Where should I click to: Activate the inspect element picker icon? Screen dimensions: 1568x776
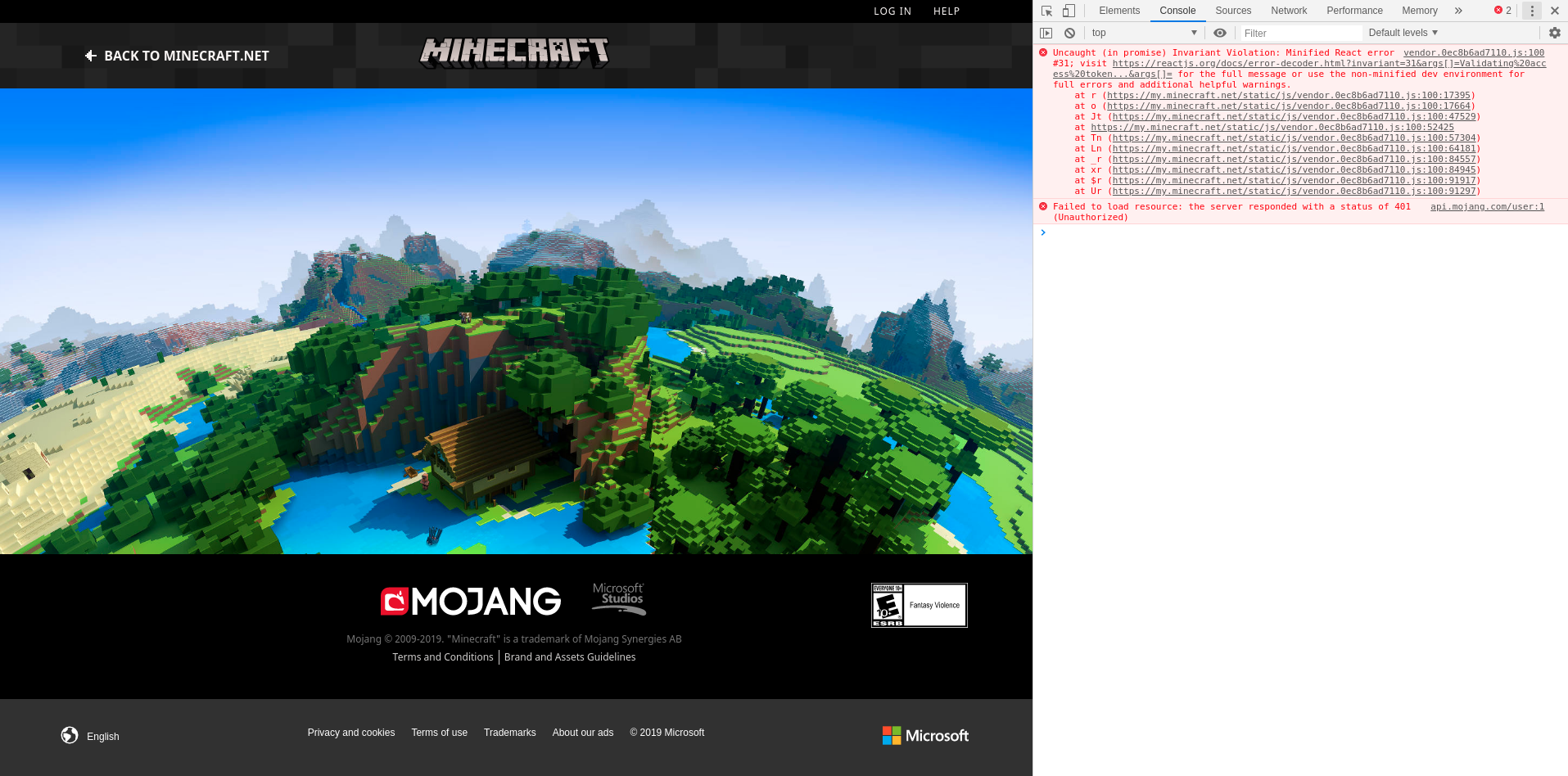coord(1046,11)
